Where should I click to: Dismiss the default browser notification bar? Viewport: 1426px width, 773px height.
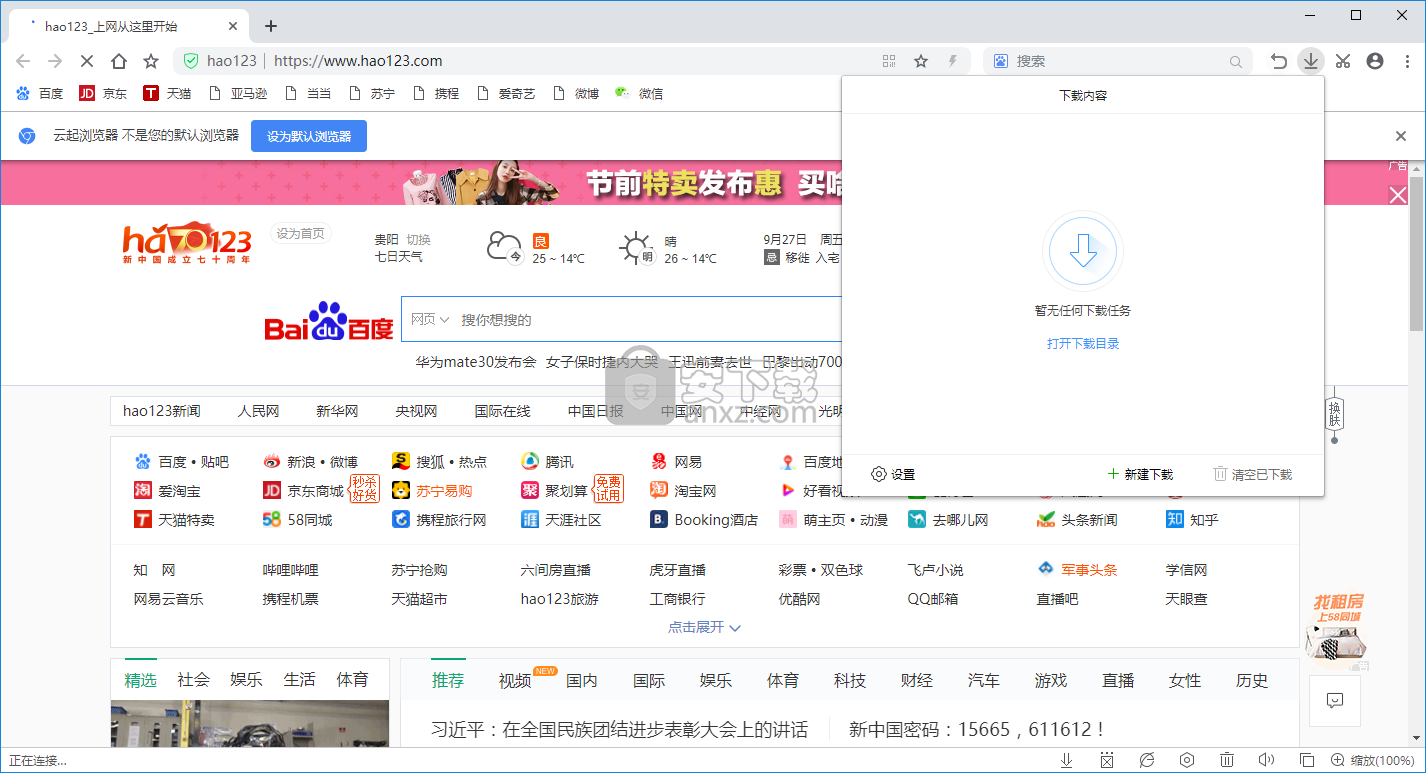[1401, 136]
